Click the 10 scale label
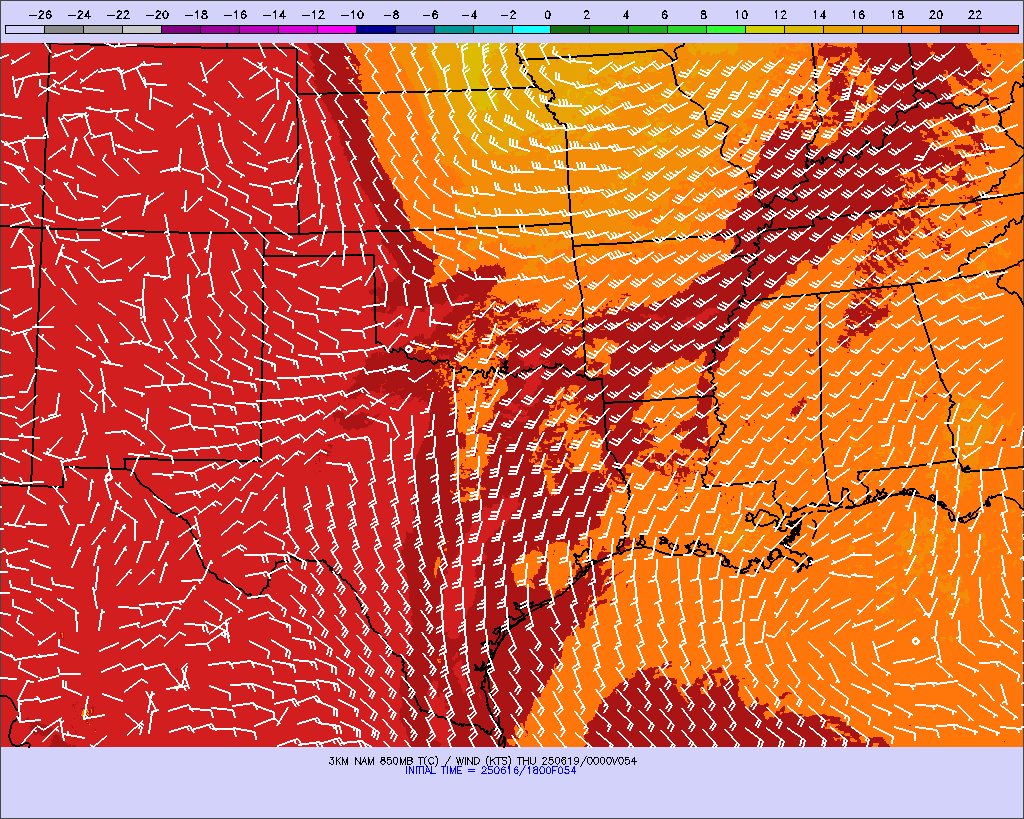 coord(741,14)
